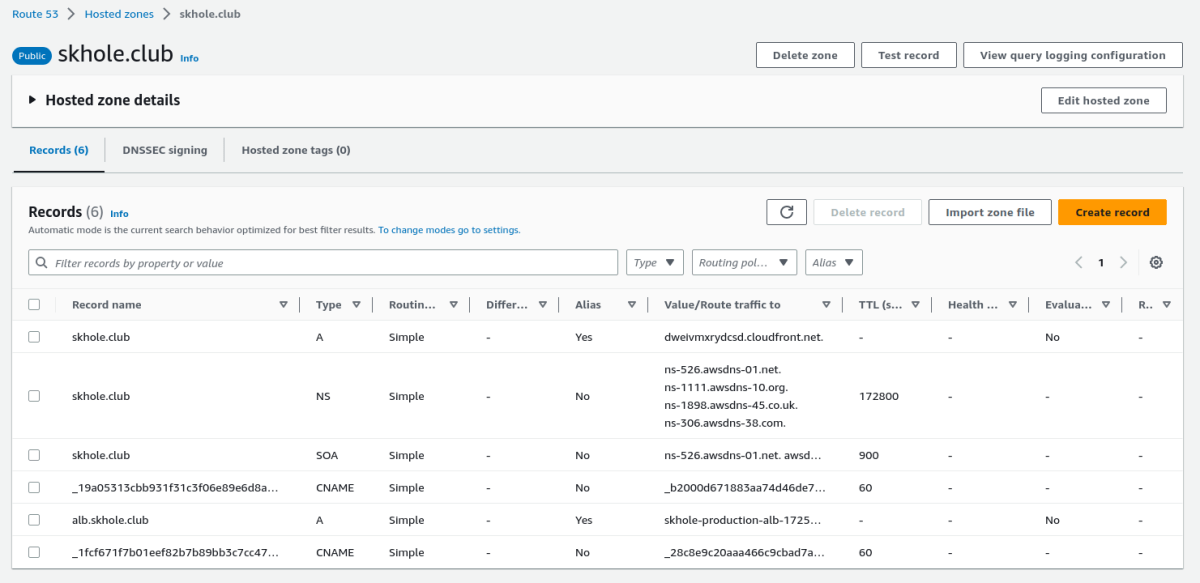Check the alb.skhole.club record checkbox
Image resolution: width=1200 pixels, height=583 pixels.
(x=34, y=520)
